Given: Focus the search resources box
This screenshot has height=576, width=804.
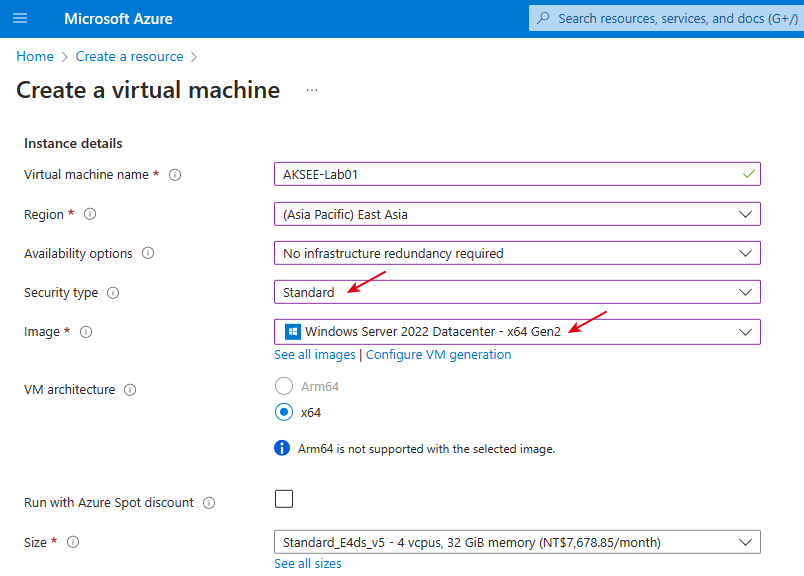Looking at the screenshot, I should [667, 18].
